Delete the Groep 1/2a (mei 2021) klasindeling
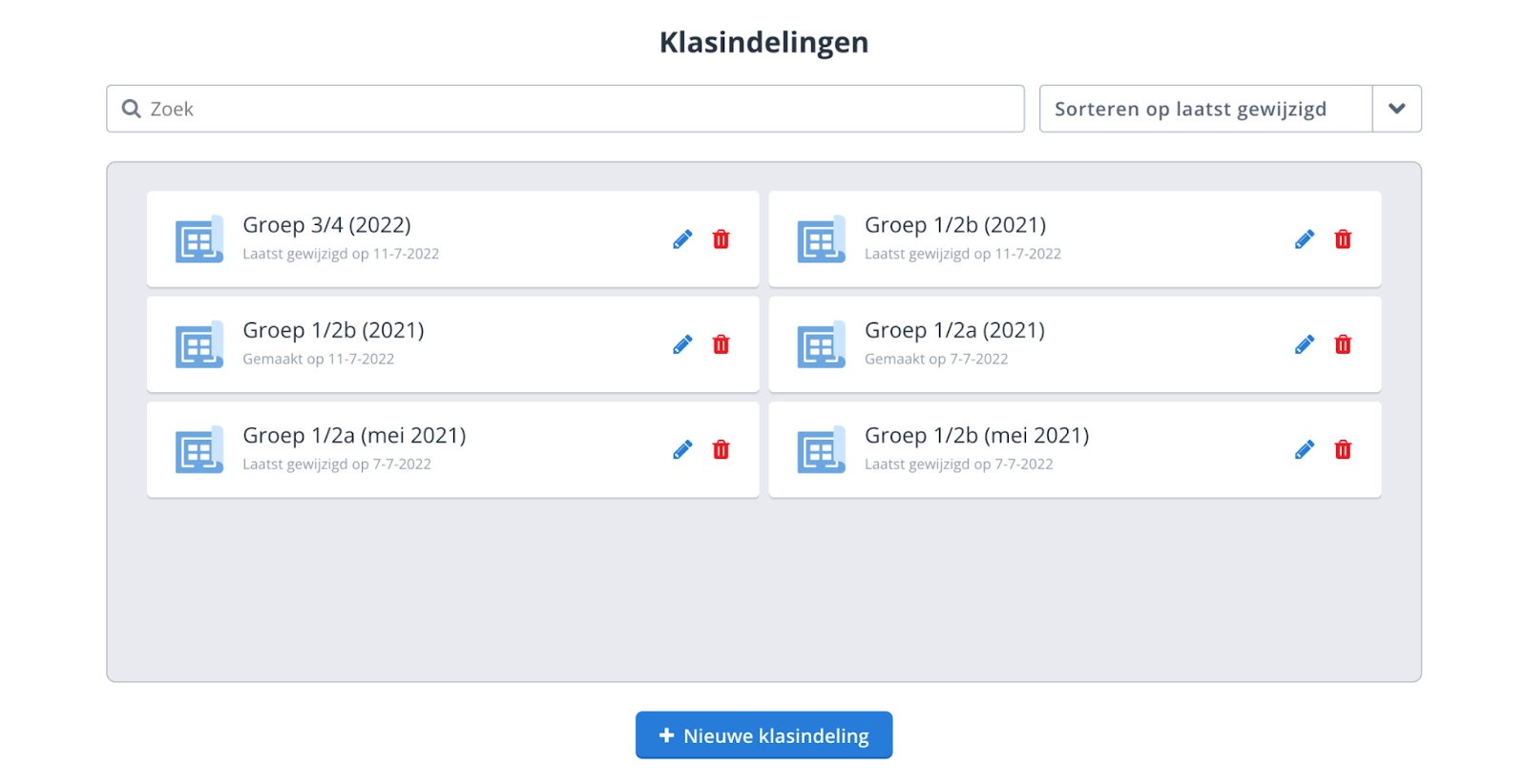The height and width of the screenshot is (784, 1527). point(722,449)
